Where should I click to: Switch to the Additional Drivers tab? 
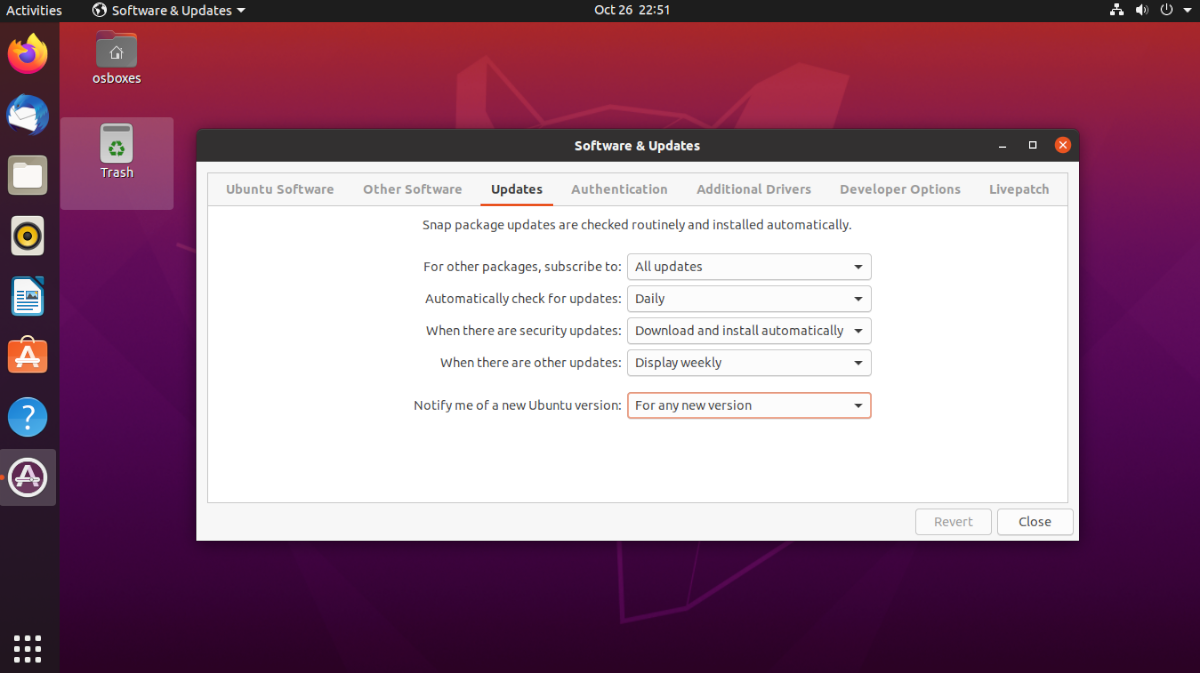coord(753,189)
